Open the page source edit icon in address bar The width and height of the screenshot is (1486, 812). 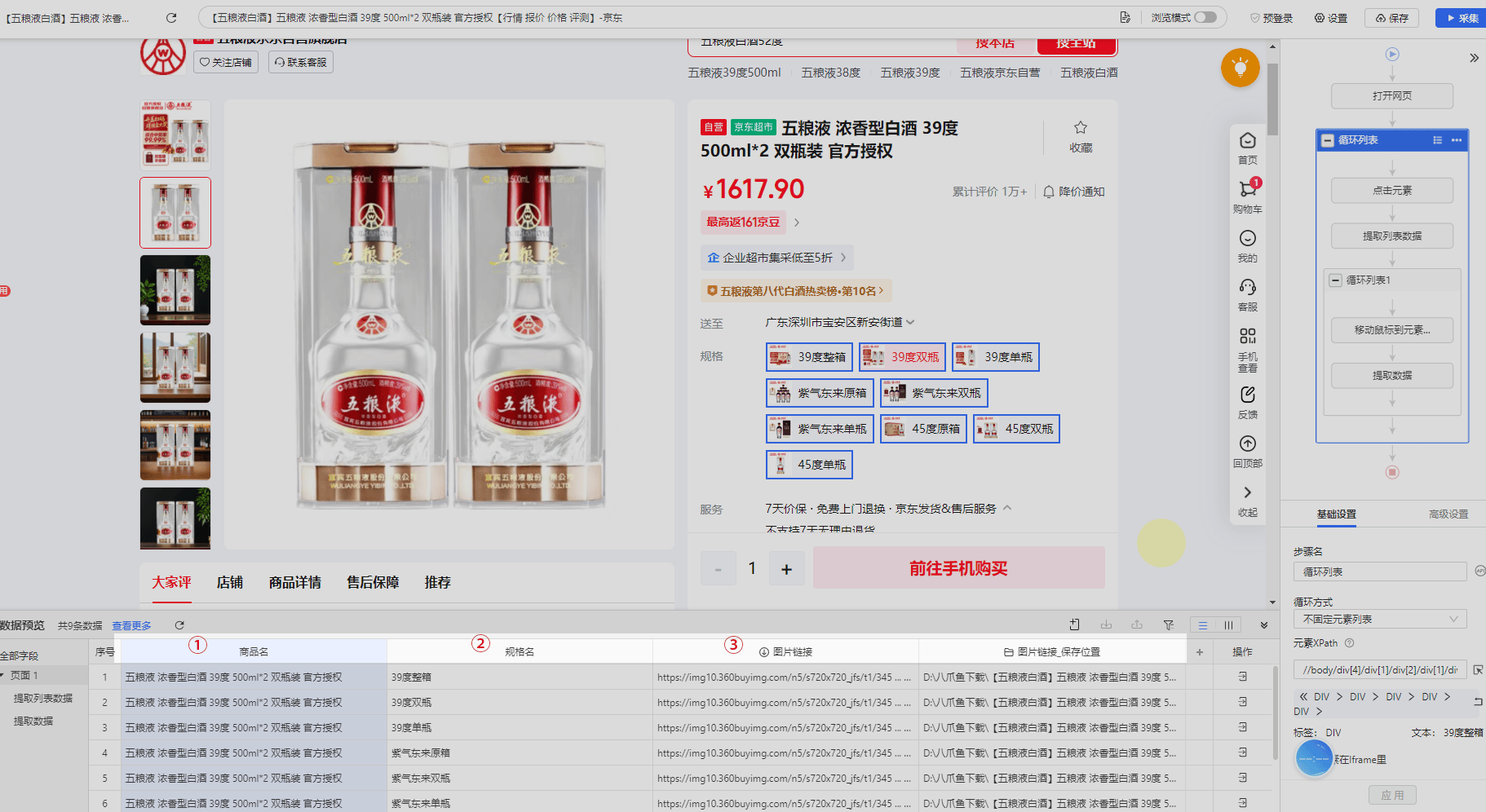coord(1126,17)
